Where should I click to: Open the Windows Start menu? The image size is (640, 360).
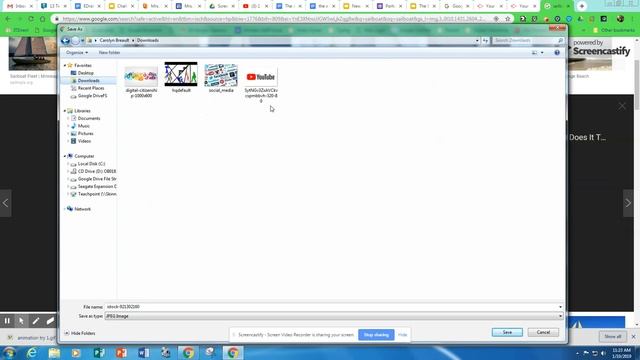[9, 353]
